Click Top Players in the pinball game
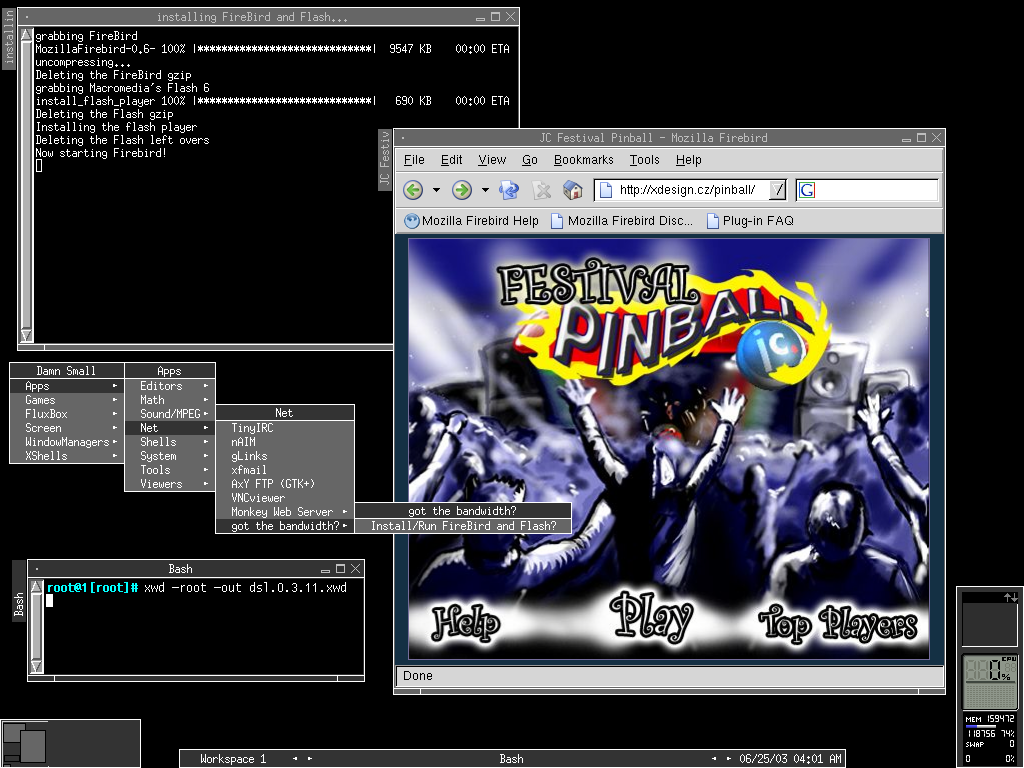The width and height of the screenshot is (1024, 768). coord(838,623)
